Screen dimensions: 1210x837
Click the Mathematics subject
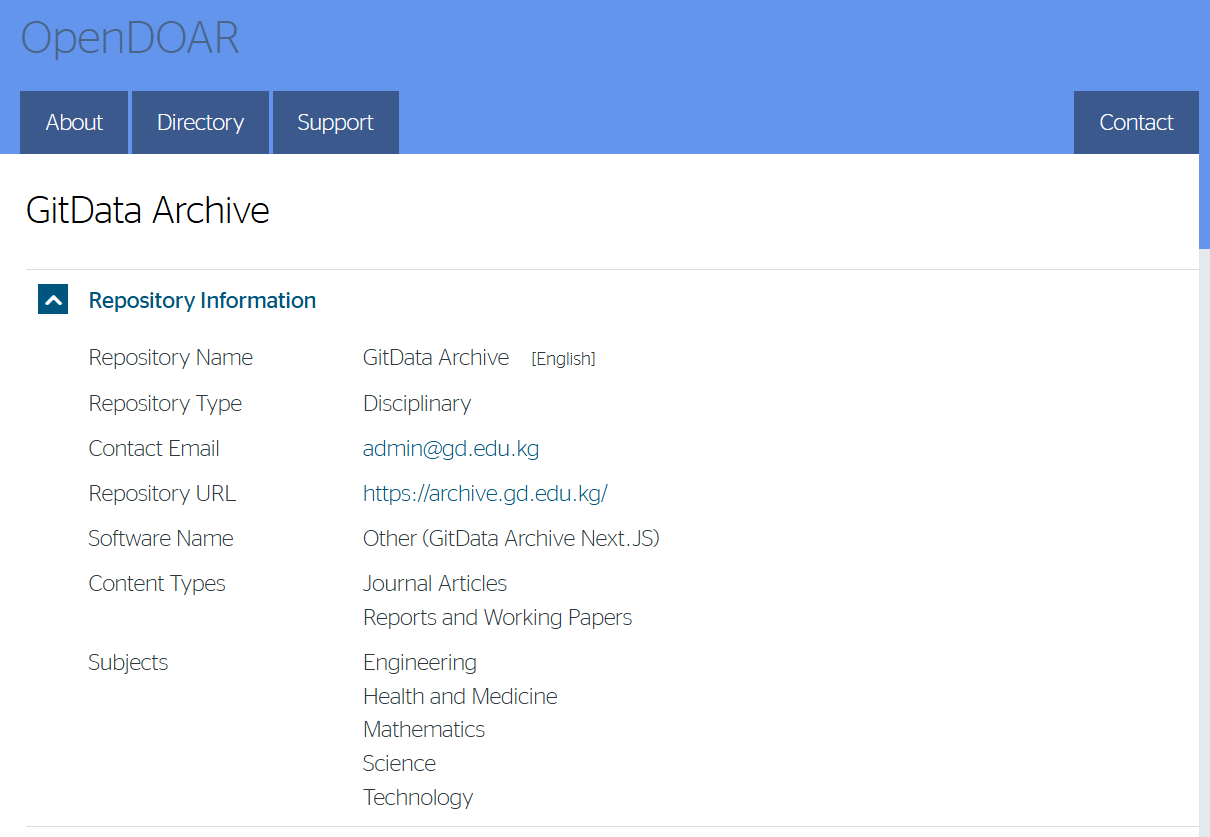point(424,729)
